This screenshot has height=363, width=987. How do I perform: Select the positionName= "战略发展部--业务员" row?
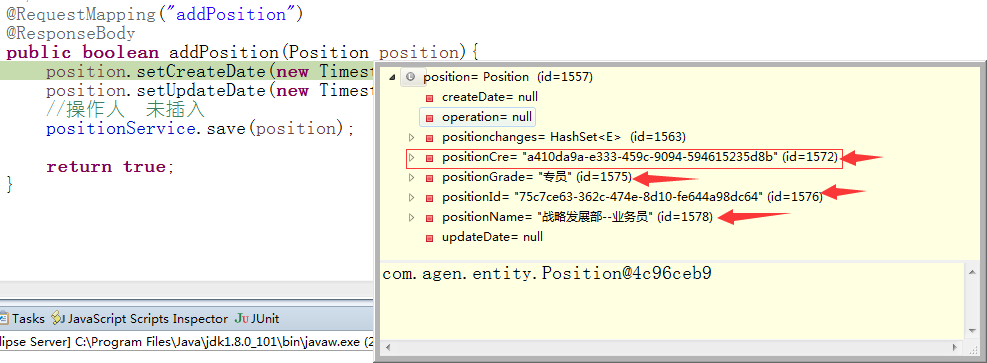(x=578, y=217)
